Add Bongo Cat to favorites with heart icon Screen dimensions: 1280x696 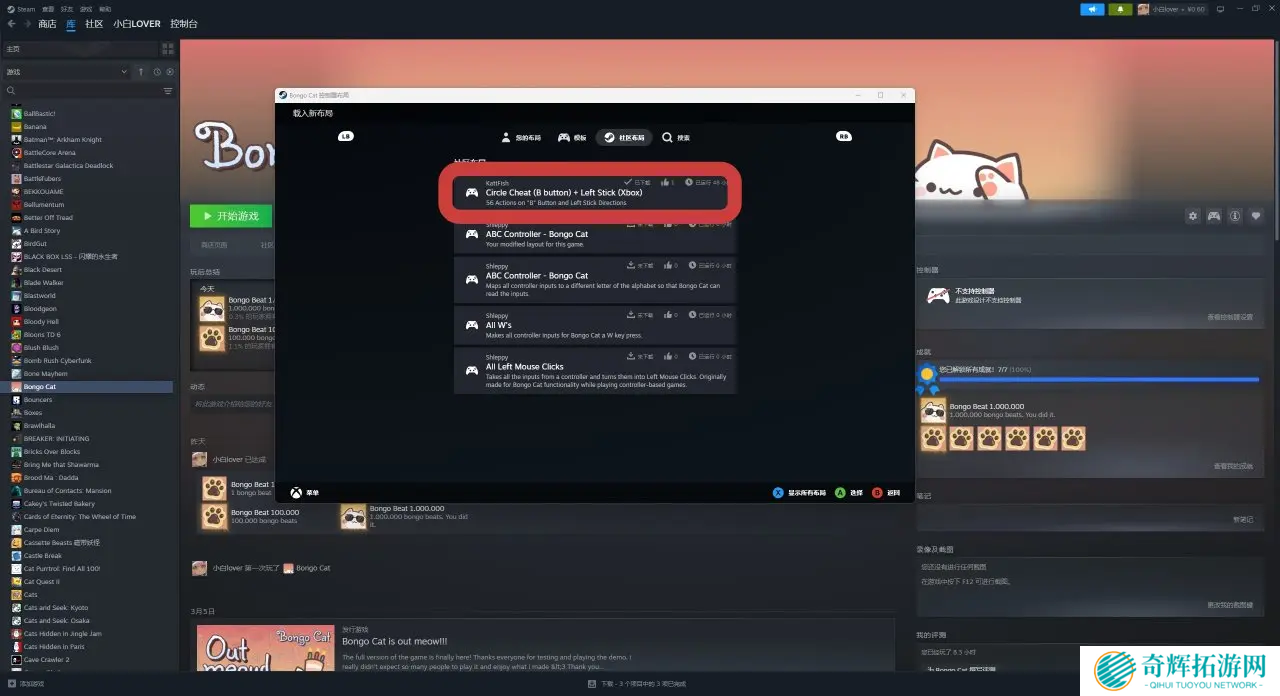[1257, 216]
